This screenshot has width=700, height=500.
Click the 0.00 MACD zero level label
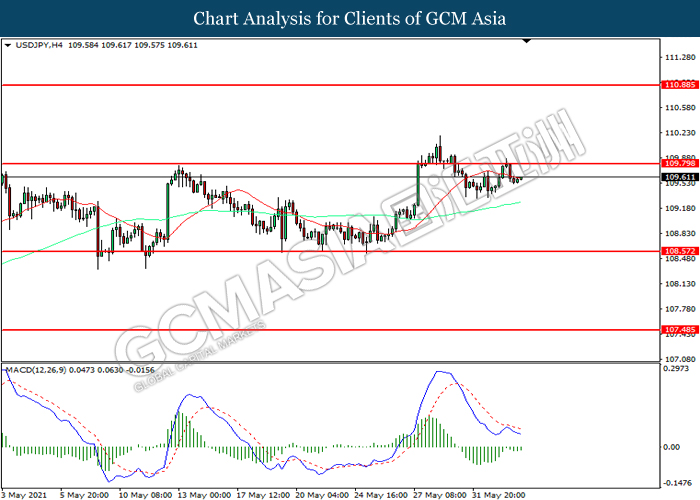tap(672, 446)
